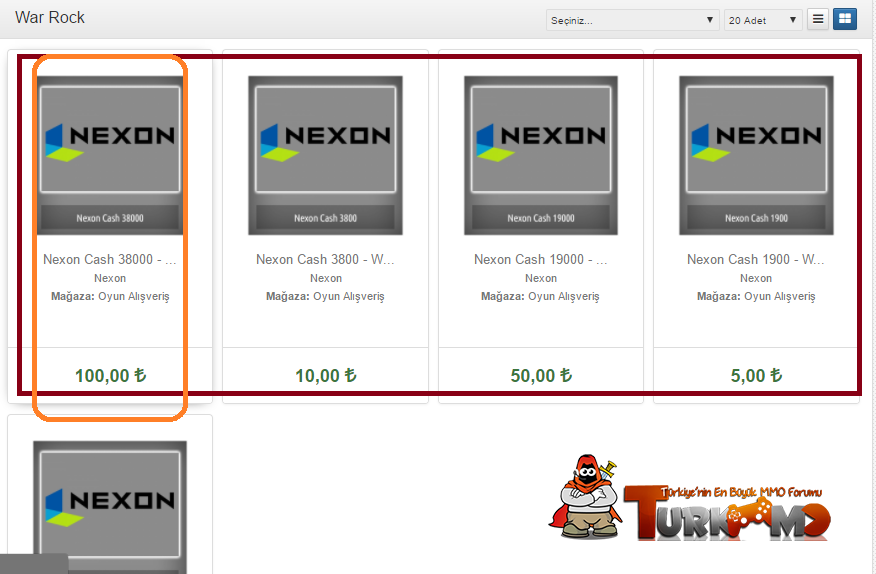Open the Seçiniz sorting dropdown

[x=632, y=20]
